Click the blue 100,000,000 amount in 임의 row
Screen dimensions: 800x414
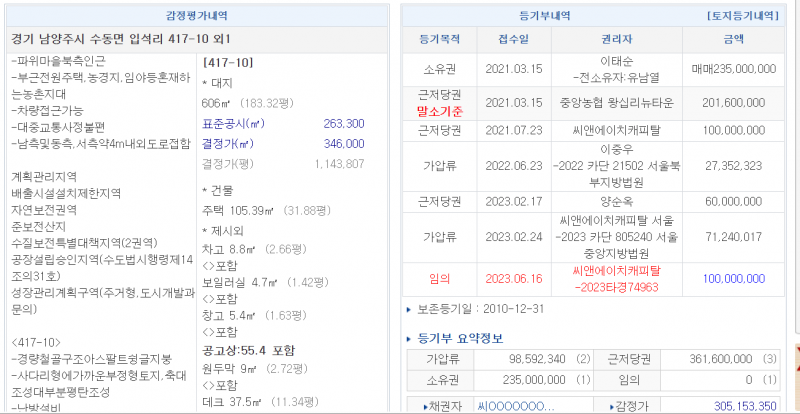pyautogui.click(x=733, y=279)
